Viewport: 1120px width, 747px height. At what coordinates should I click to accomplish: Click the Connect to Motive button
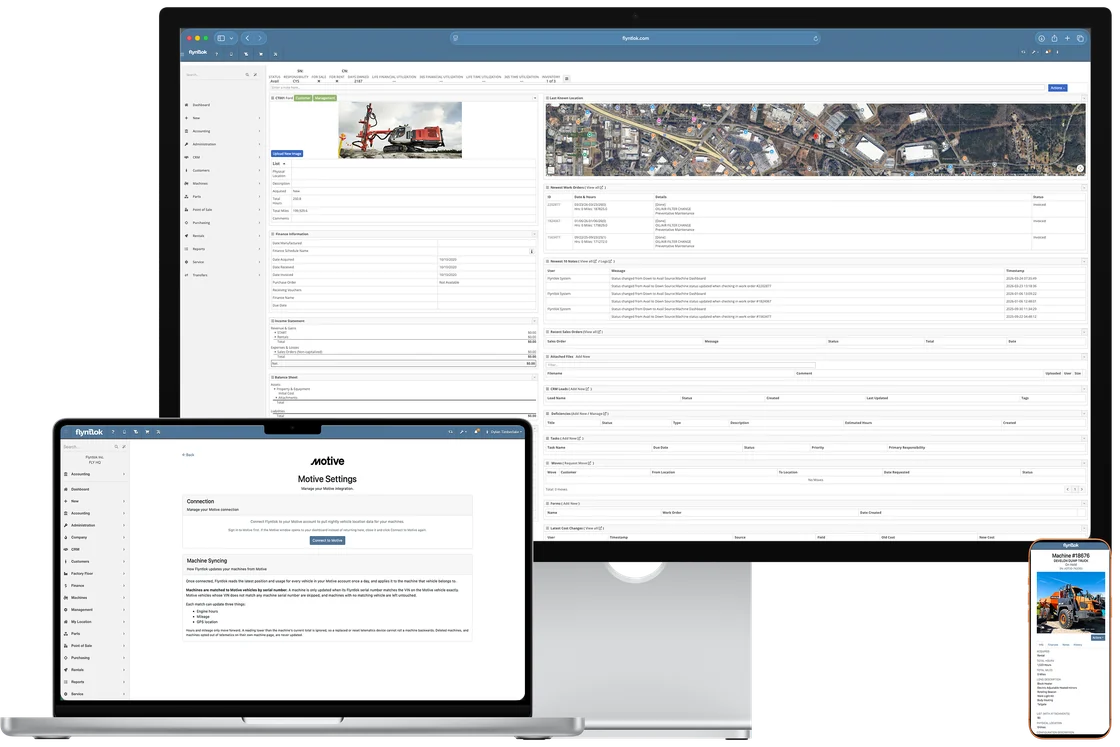pos(327,541)
